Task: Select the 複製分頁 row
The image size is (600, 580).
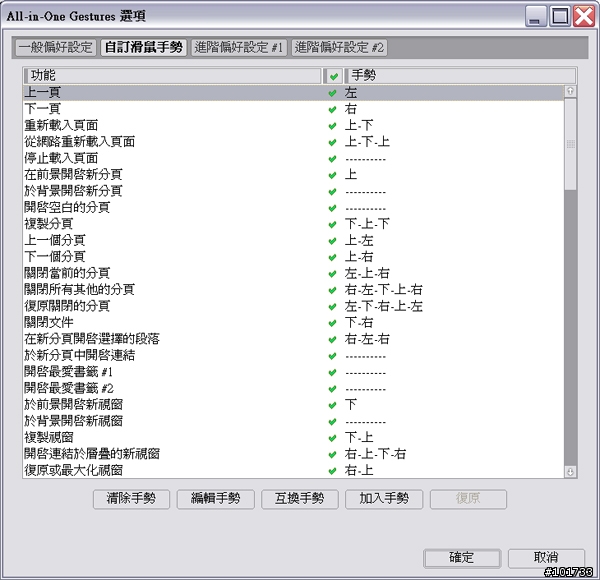Action: coord(293,224)
